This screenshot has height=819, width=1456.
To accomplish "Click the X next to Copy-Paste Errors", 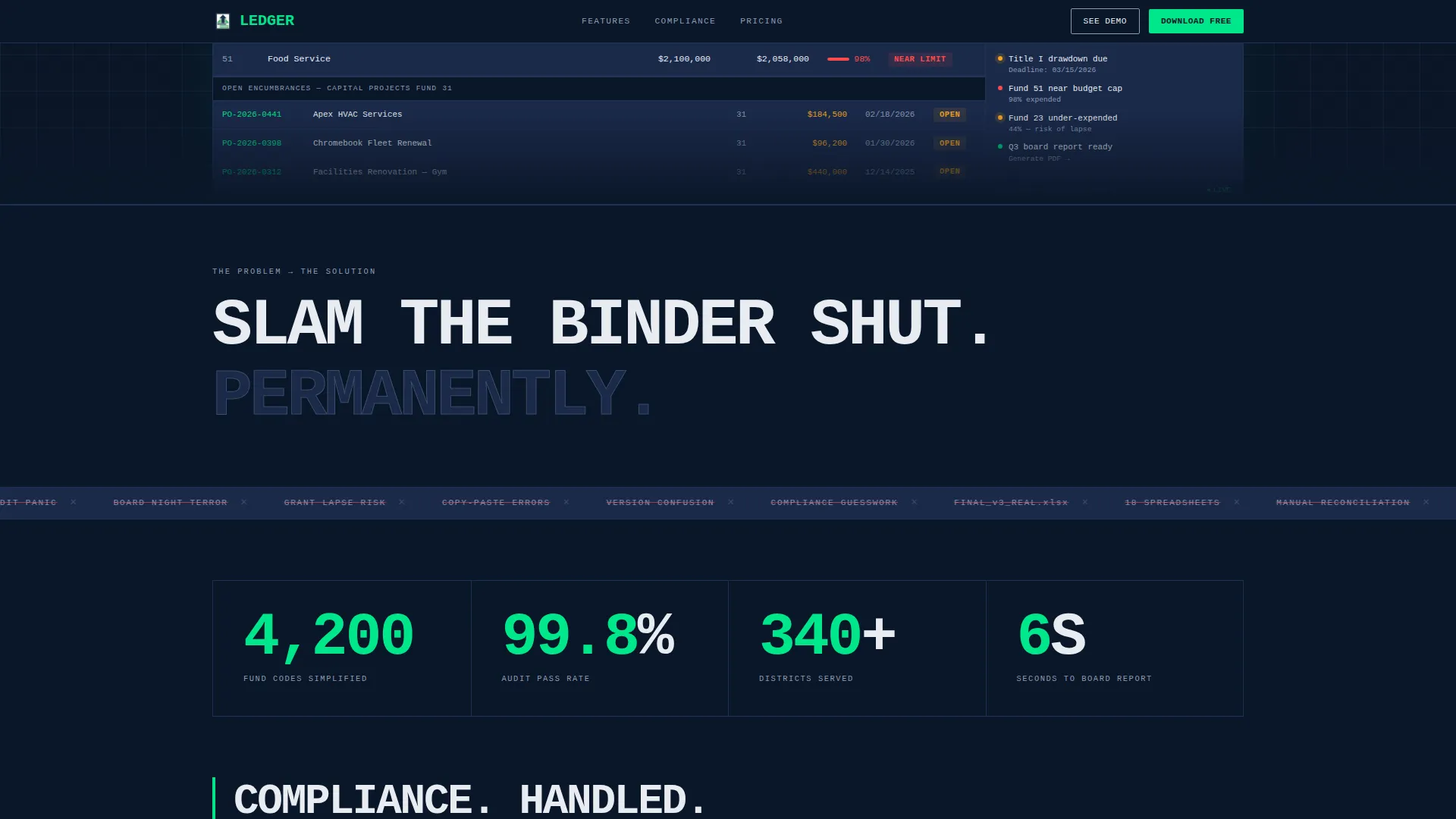I will tap(566, 502).
